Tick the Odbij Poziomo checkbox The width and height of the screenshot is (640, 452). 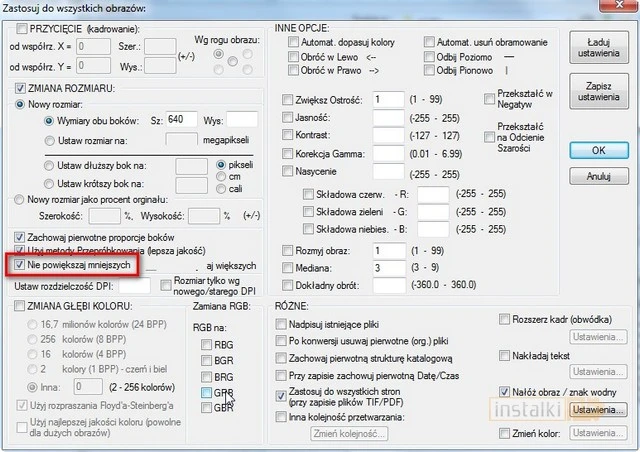[x=430, y=58]
